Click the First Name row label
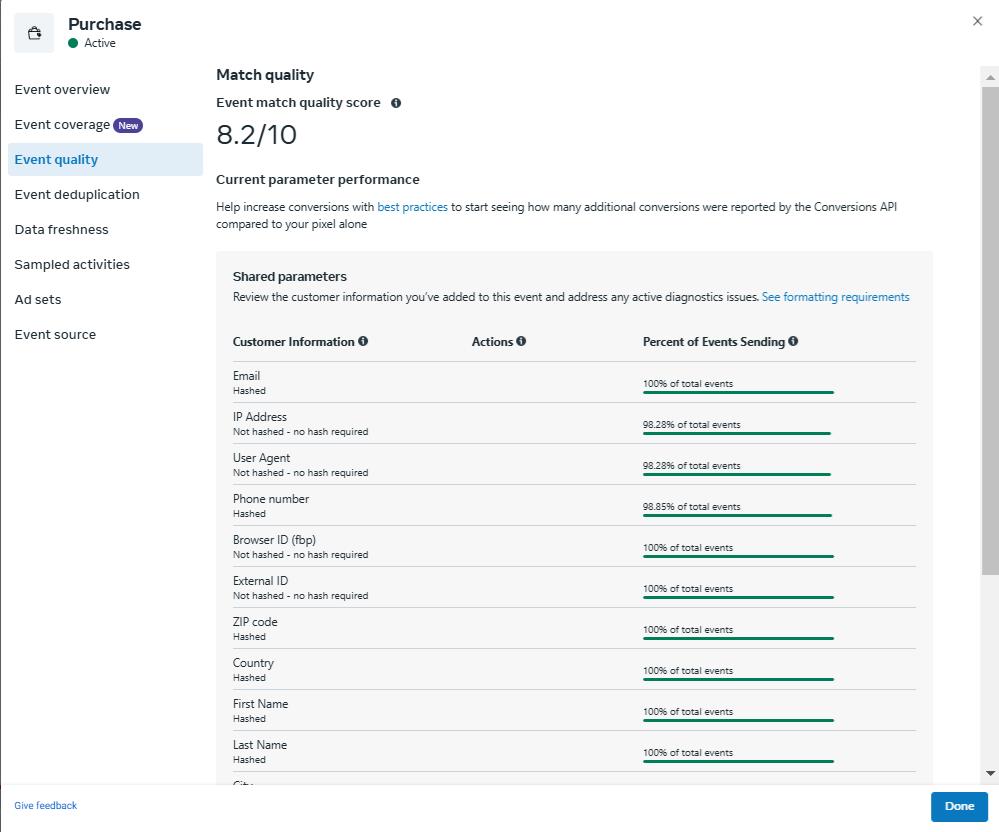 (261, 704)
